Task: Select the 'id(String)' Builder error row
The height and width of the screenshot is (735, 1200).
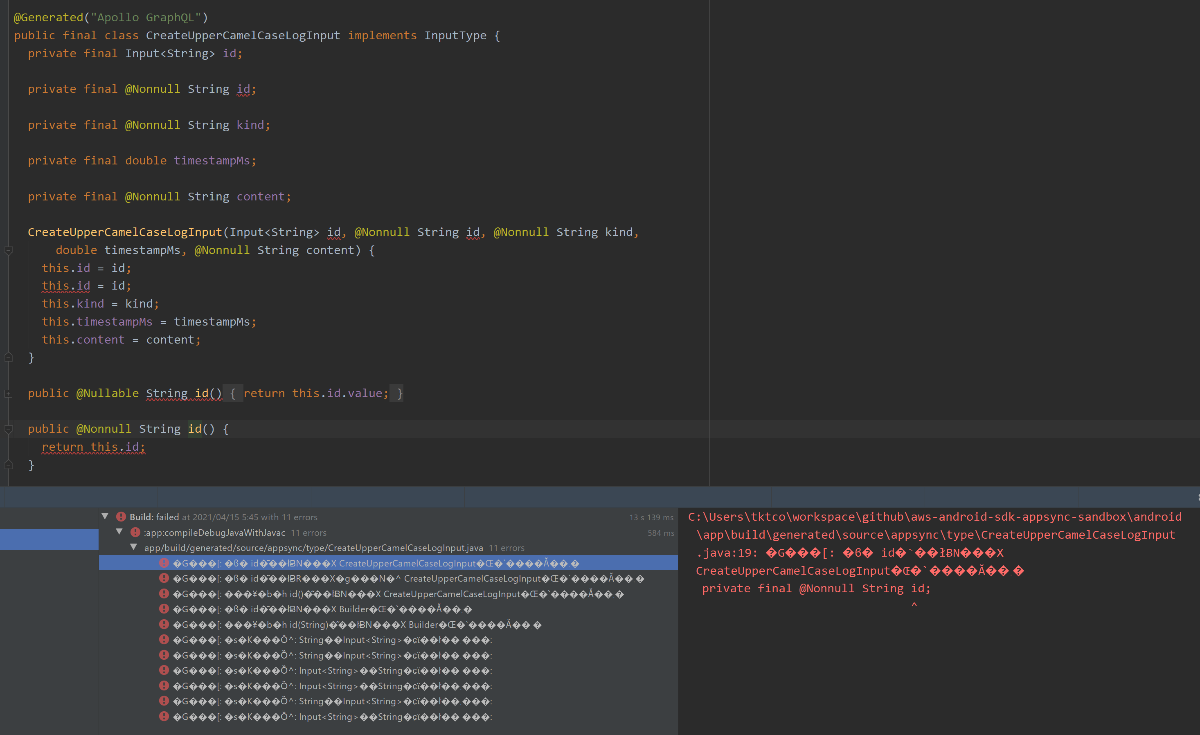Action: click(x=388, y=625)
